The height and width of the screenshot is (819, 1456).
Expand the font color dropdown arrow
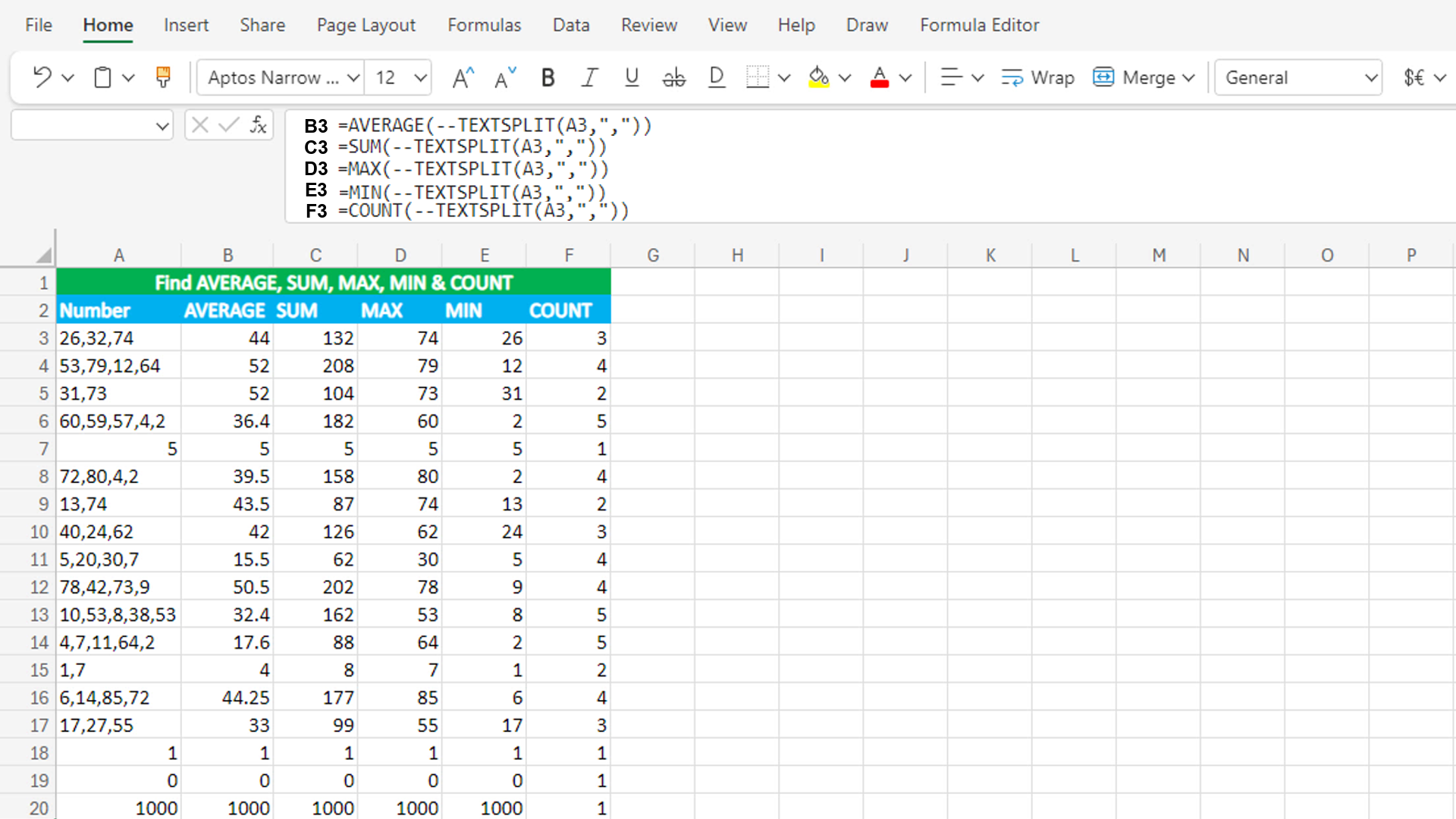(905, 77)
